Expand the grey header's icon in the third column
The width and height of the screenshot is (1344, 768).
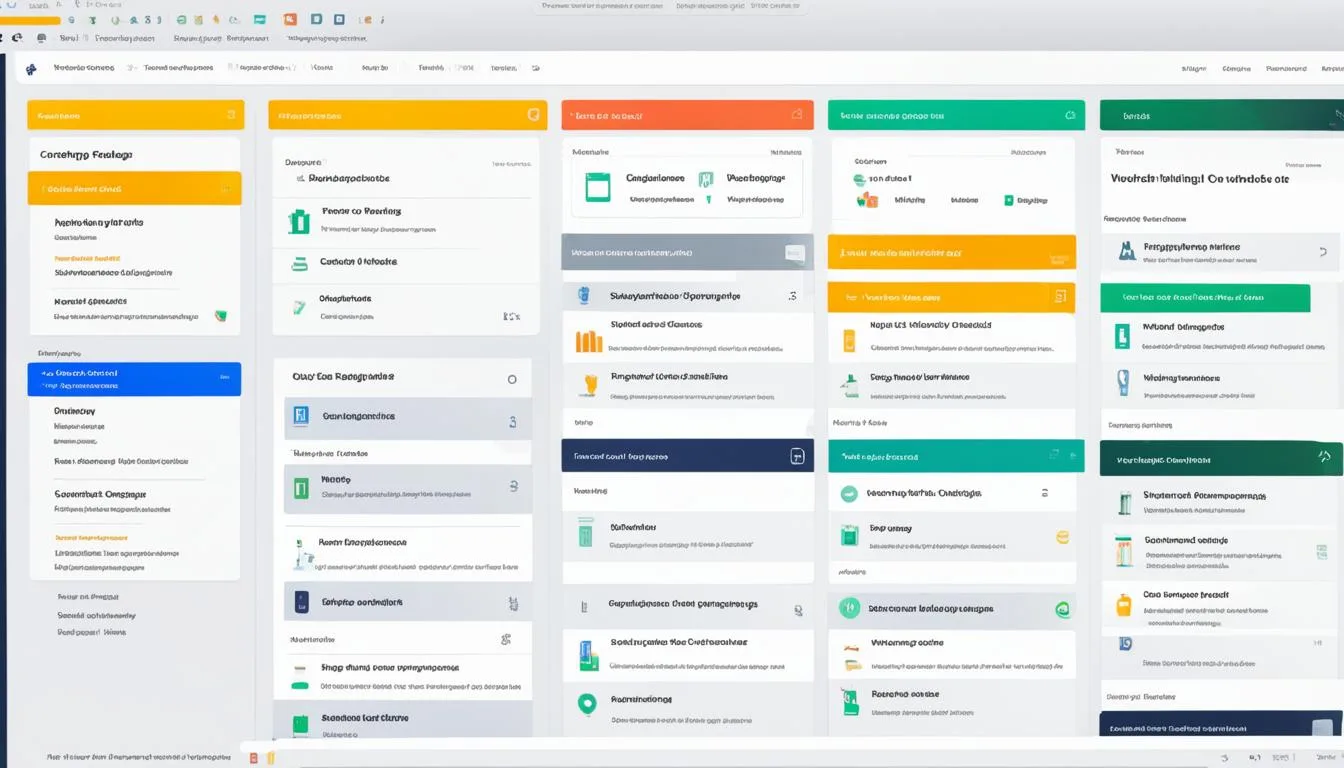[795, 253]
